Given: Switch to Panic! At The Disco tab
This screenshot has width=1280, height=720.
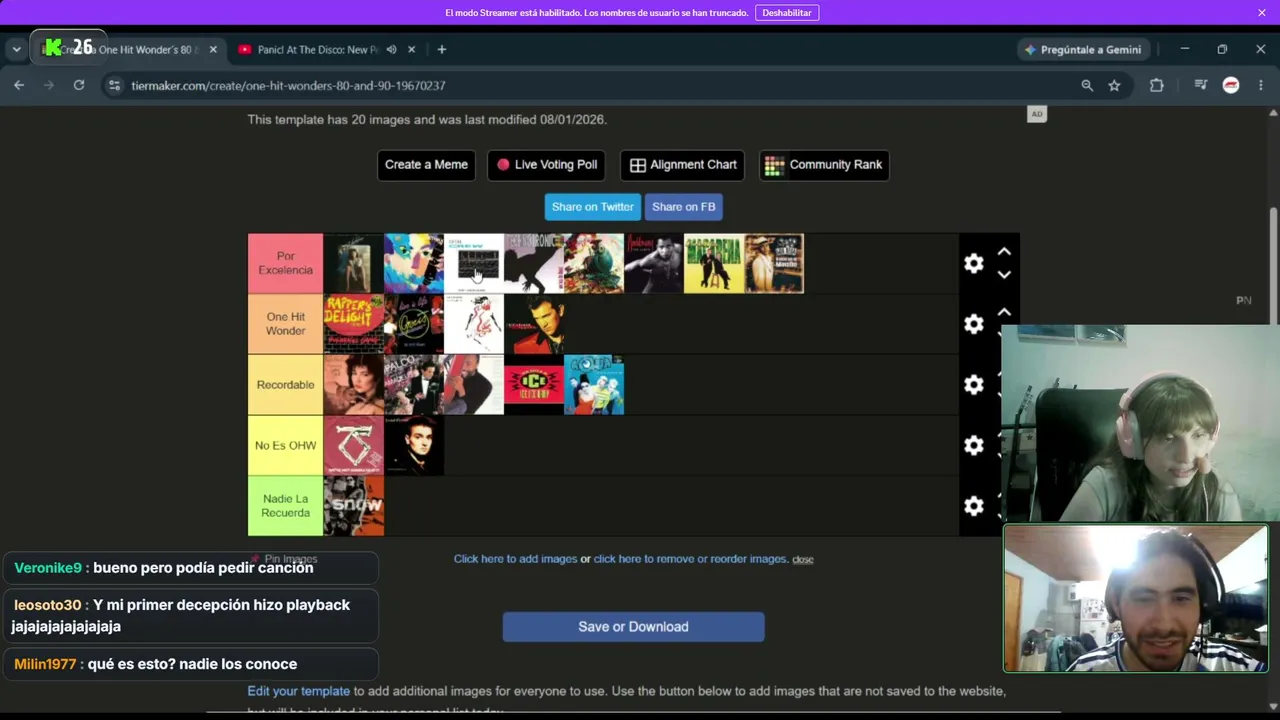Looking at the screenshot, I should 328,49.
